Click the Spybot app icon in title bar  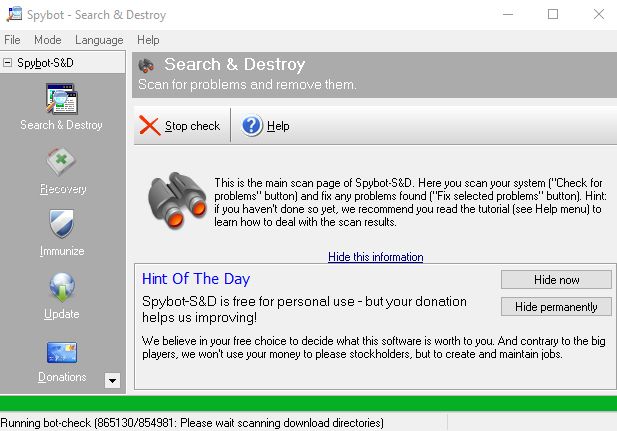14,15
